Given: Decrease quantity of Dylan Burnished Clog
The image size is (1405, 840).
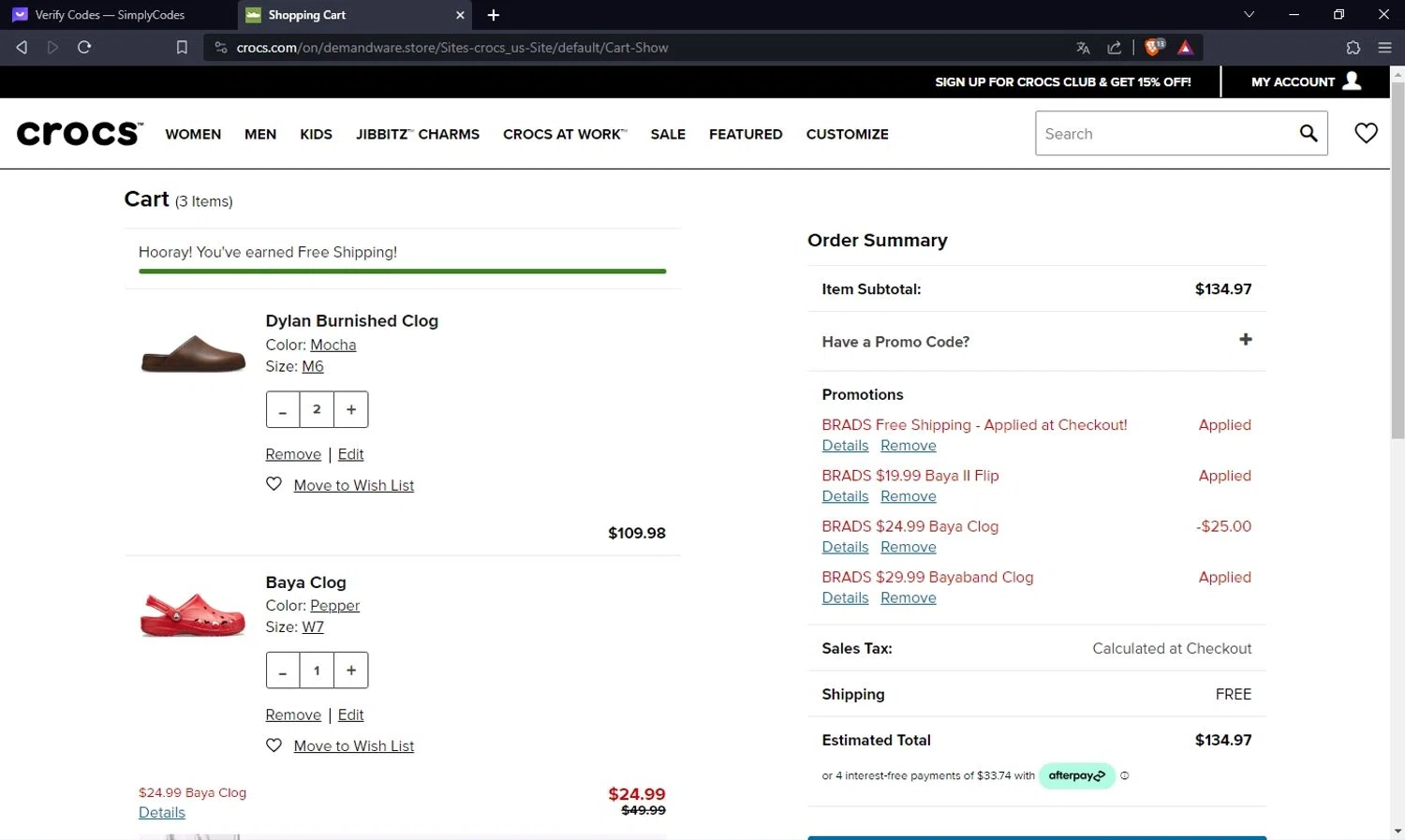Looking at the screenshot, I should [x=283, y=409].
